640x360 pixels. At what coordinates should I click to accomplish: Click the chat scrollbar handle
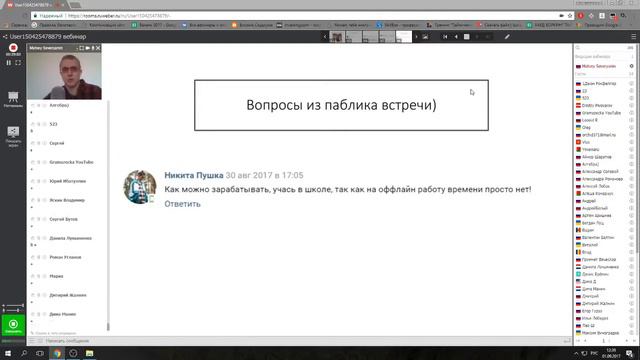coord(108,327)
